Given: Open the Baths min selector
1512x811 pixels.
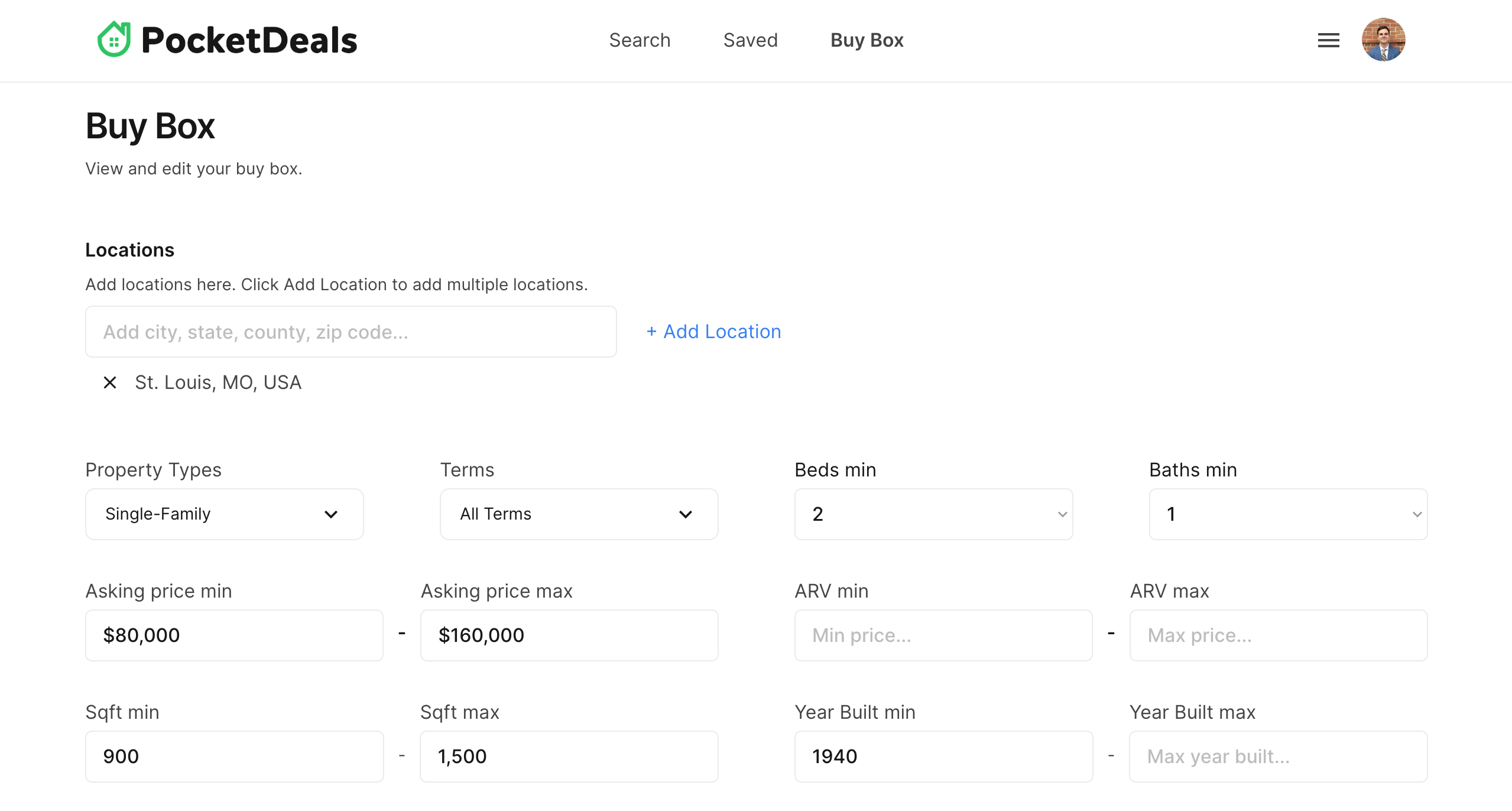Looking at the screenshot, I should tap(1288, 514).
